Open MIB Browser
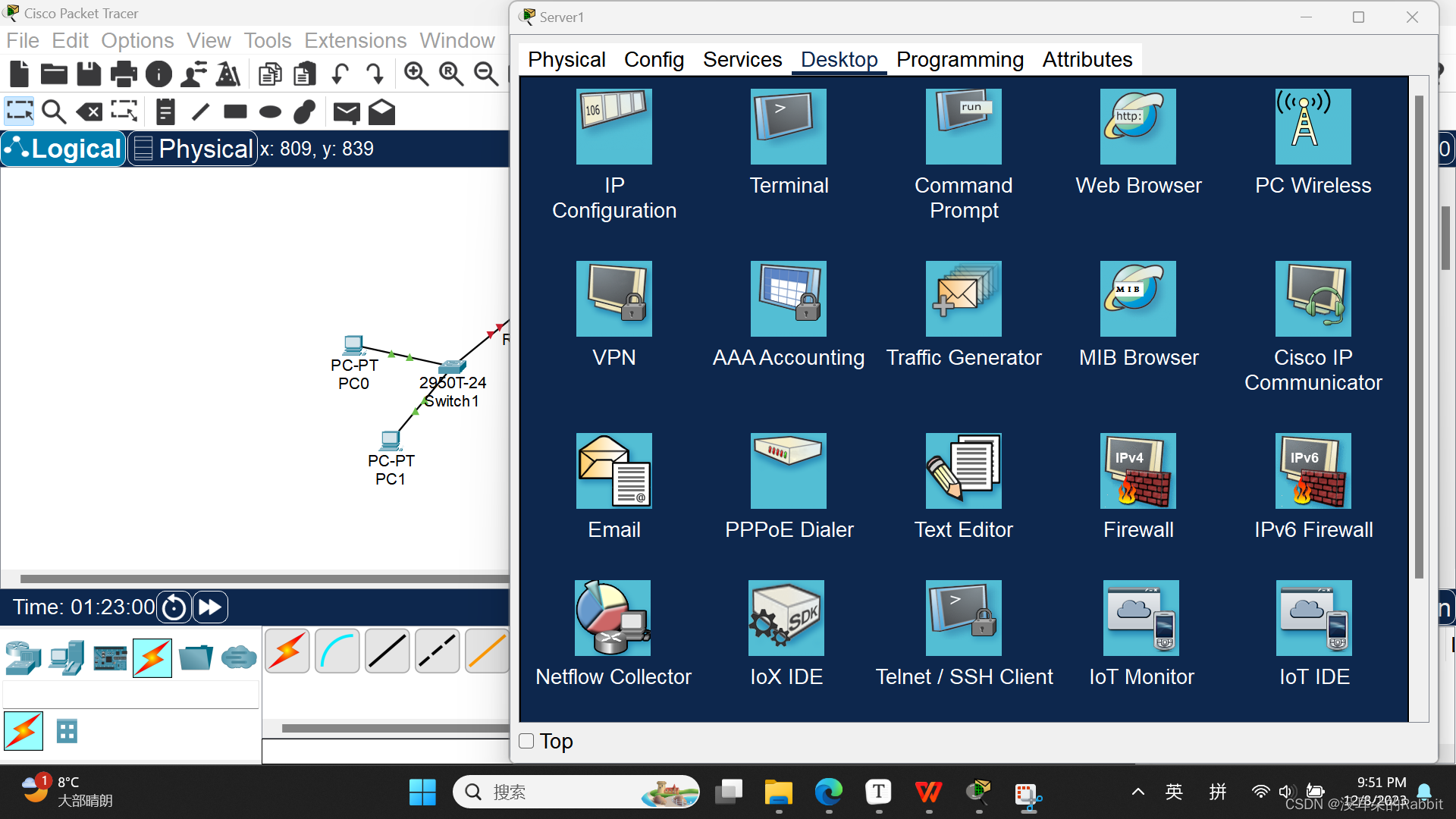This screenshot has height=819, width=1456. point(1138,299)
